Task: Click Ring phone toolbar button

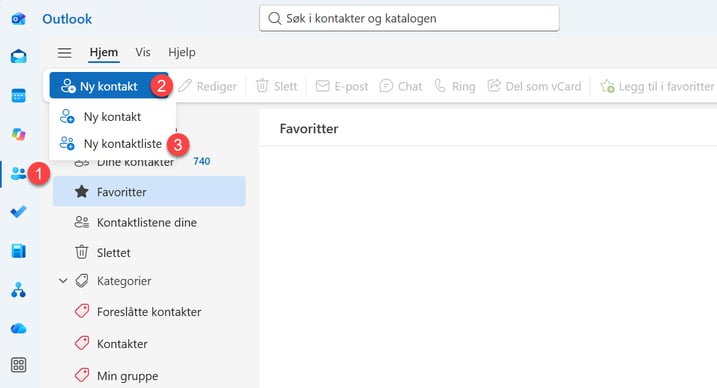Action: 455,86
